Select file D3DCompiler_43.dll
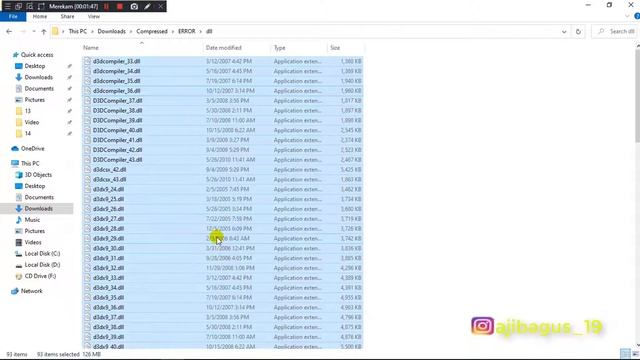Viewport: 640px width, 360px height. [117, 160]
